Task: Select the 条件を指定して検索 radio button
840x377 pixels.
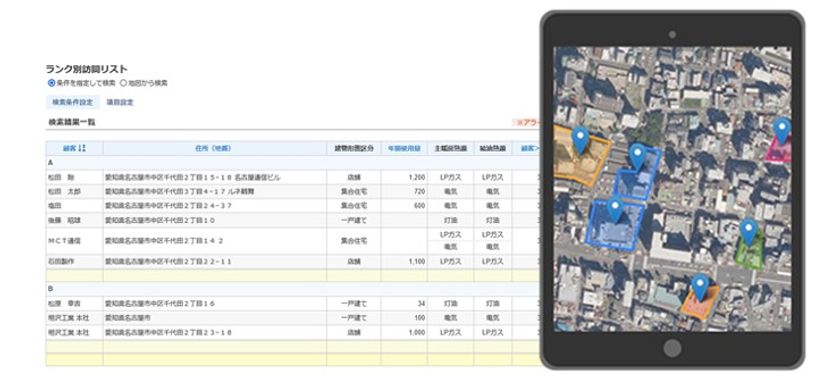Action: [x=51, y=83]
